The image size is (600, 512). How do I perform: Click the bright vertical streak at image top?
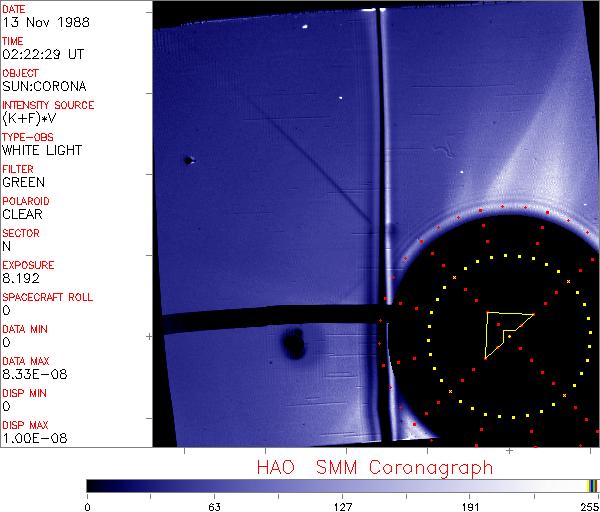coord(378,100)
